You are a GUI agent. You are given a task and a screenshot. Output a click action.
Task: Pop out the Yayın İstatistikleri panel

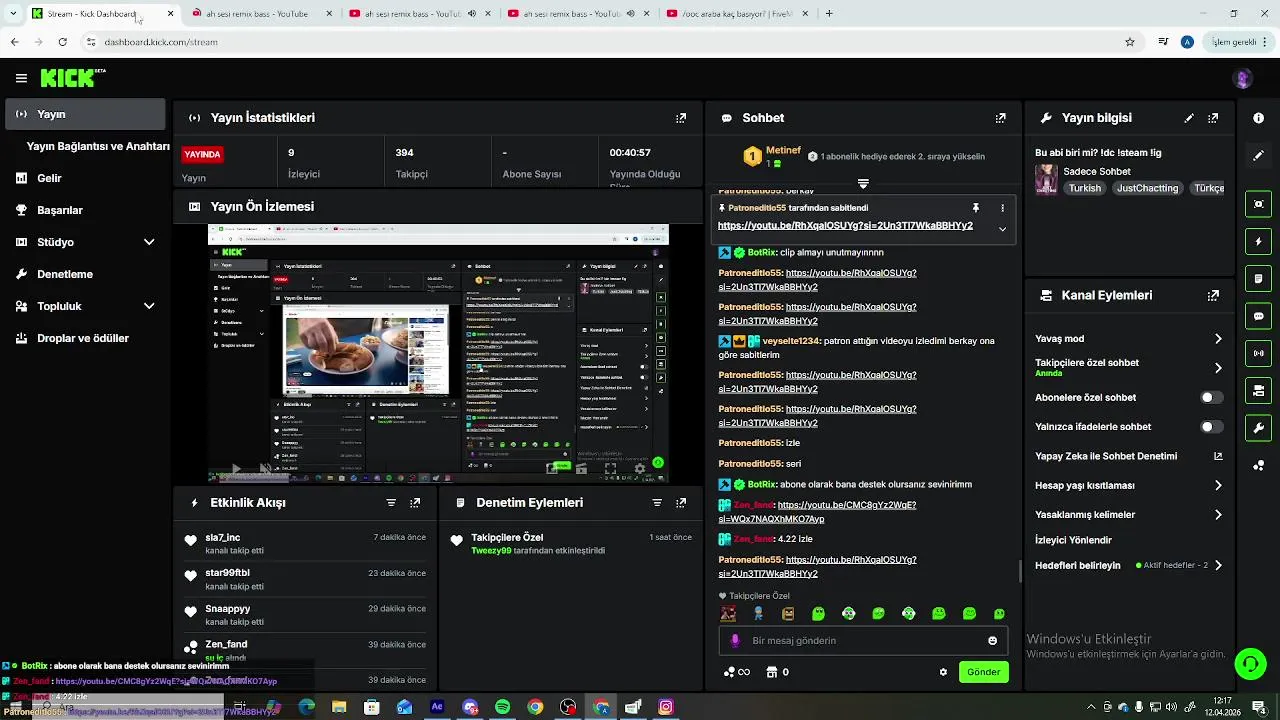681,118
